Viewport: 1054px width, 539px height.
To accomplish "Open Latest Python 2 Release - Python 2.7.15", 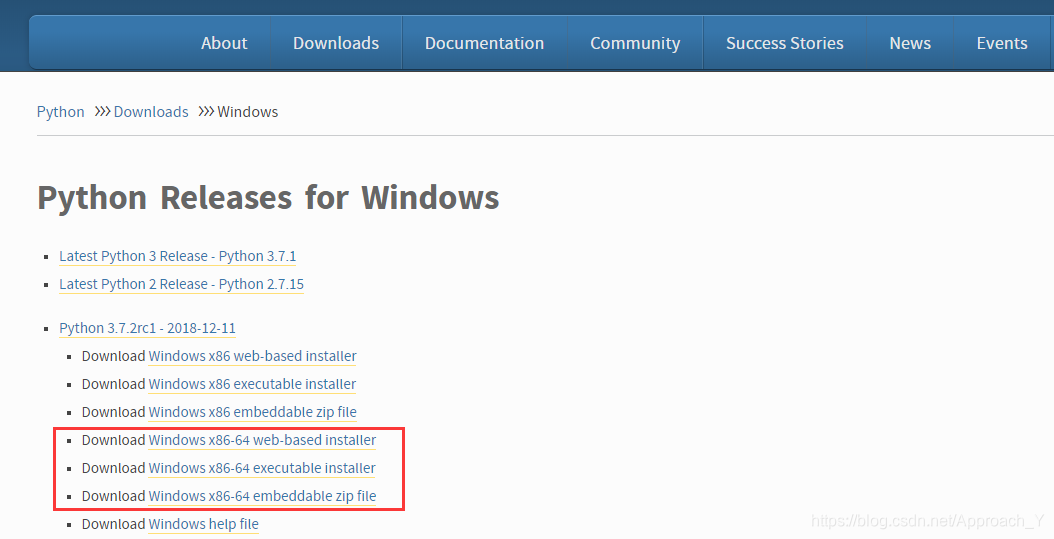I will point(181,284).
